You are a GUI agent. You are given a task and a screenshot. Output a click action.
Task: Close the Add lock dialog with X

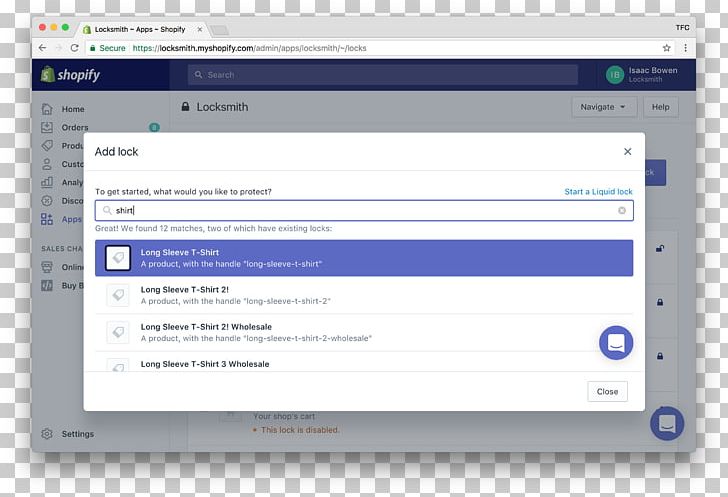627,152
